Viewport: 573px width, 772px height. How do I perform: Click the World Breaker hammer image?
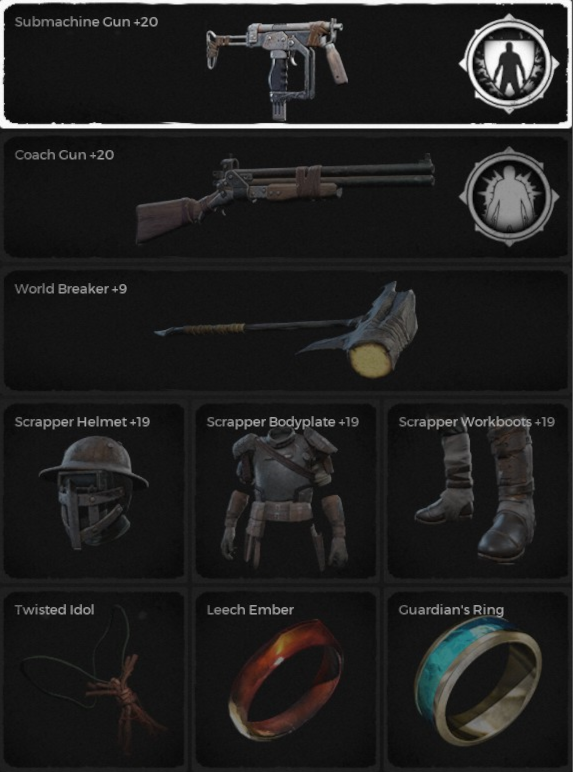coord(286,328)
